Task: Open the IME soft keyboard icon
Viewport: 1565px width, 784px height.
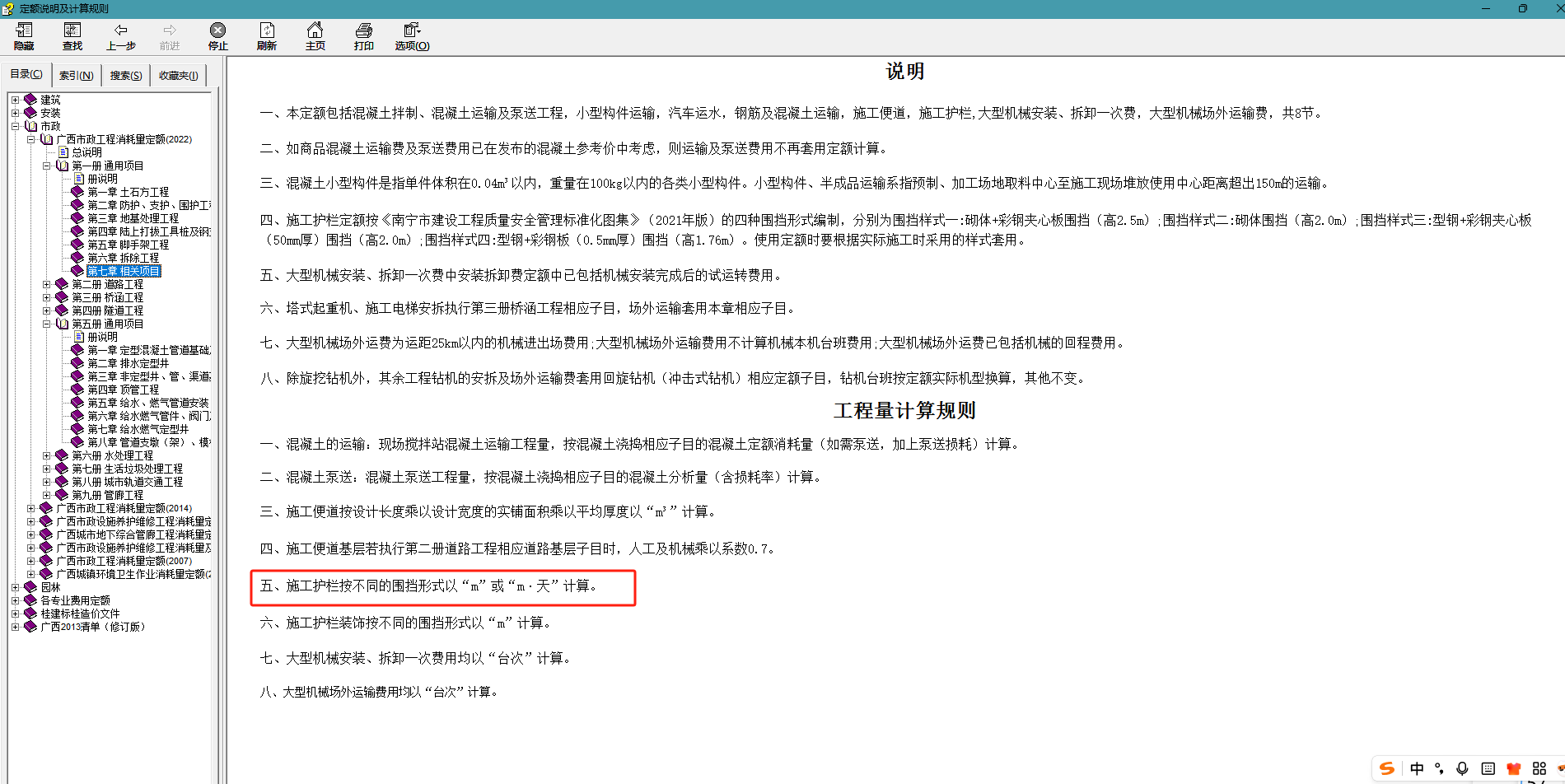Action: tap(1488, 768)
